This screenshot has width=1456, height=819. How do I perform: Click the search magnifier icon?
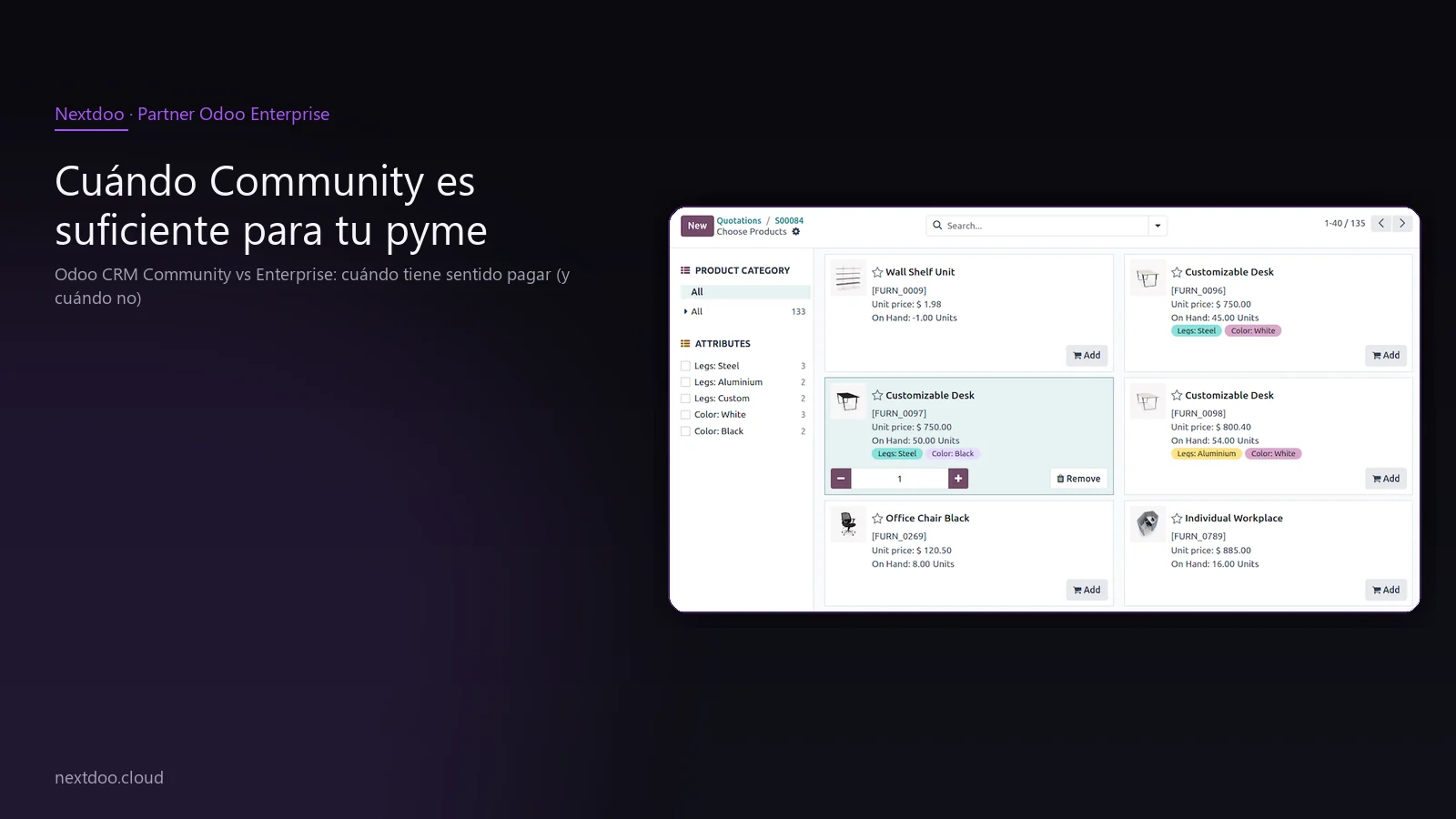coord(937,225)
